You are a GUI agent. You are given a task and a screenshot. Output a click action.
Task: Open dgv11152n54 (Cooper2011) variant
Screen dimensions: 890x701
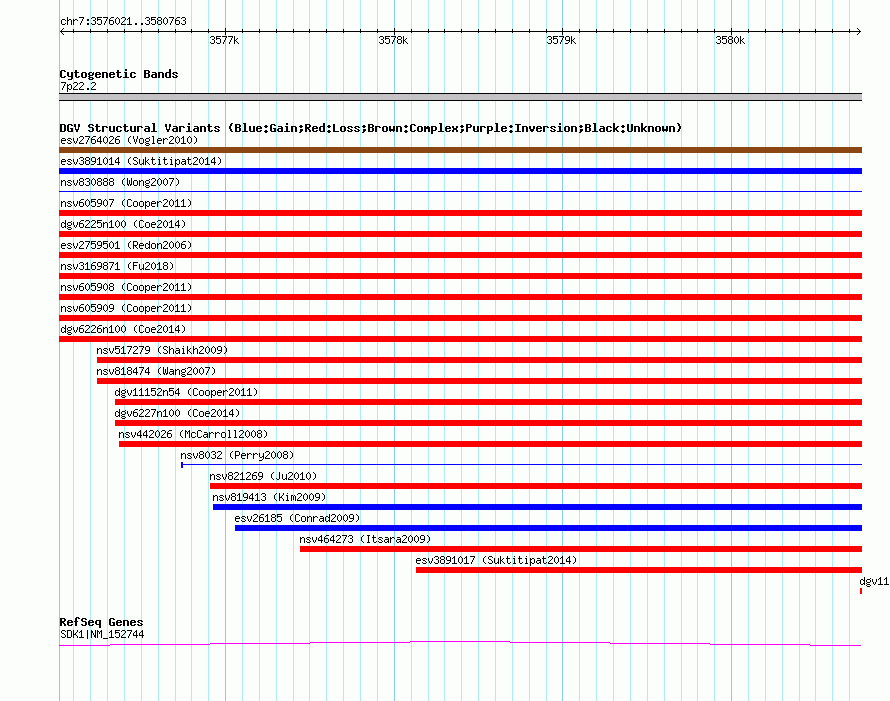click(186, 392)
